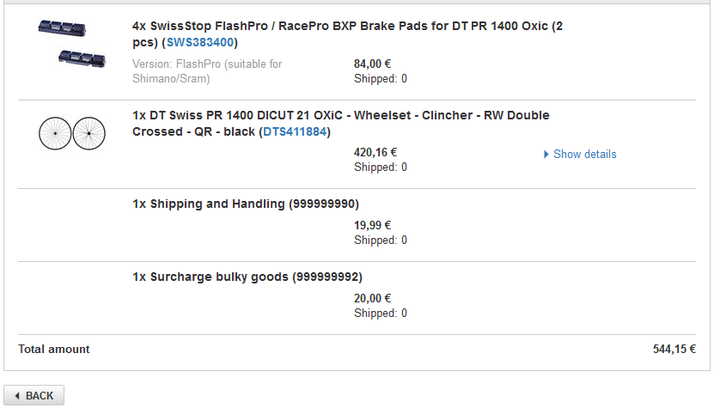The width and height of the screenshot is (720, 408).
Task: Click Shipped: 0 under the wheelset price
Action: (380, 167)
